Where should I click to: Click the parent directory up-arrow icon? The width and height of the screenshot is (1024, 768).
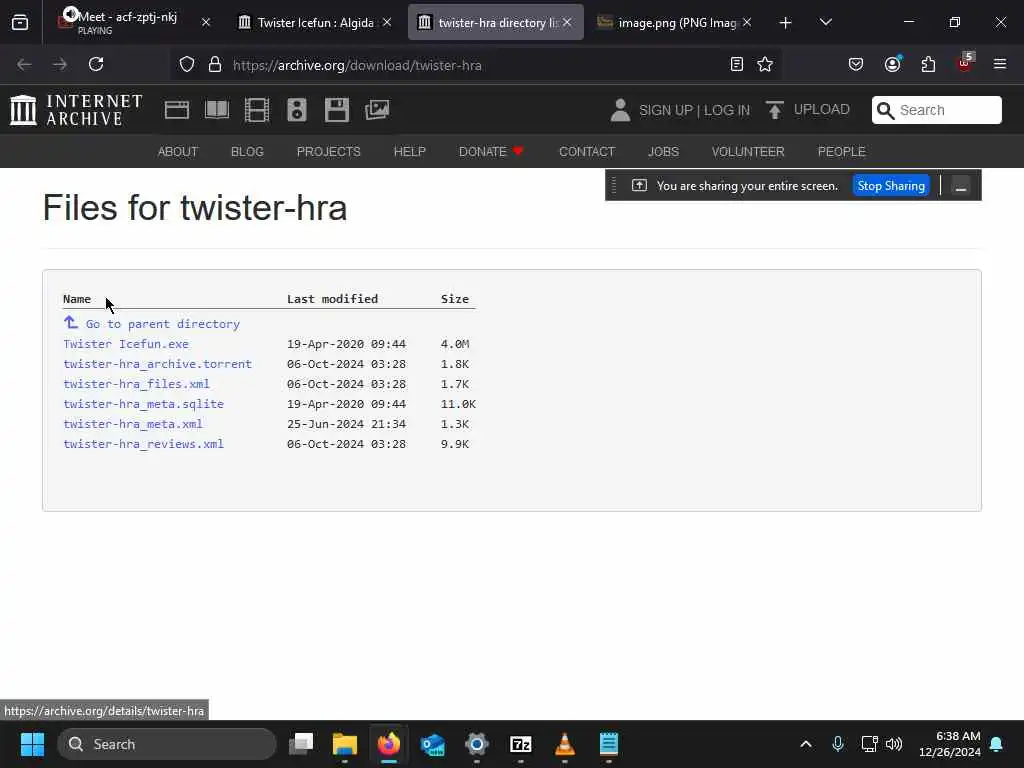71,322
